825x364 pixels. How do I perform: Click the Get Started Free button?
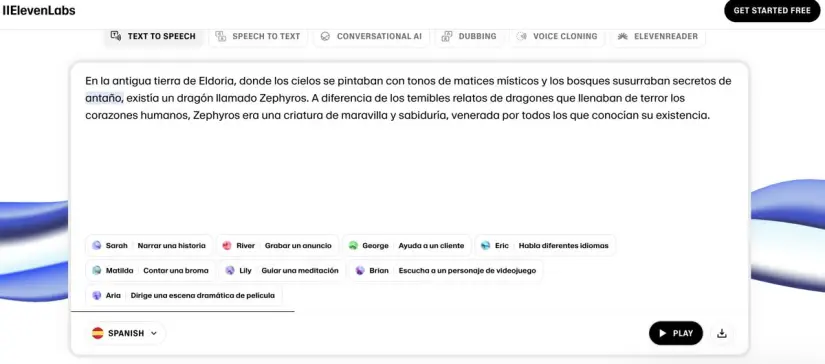[772, 11]
